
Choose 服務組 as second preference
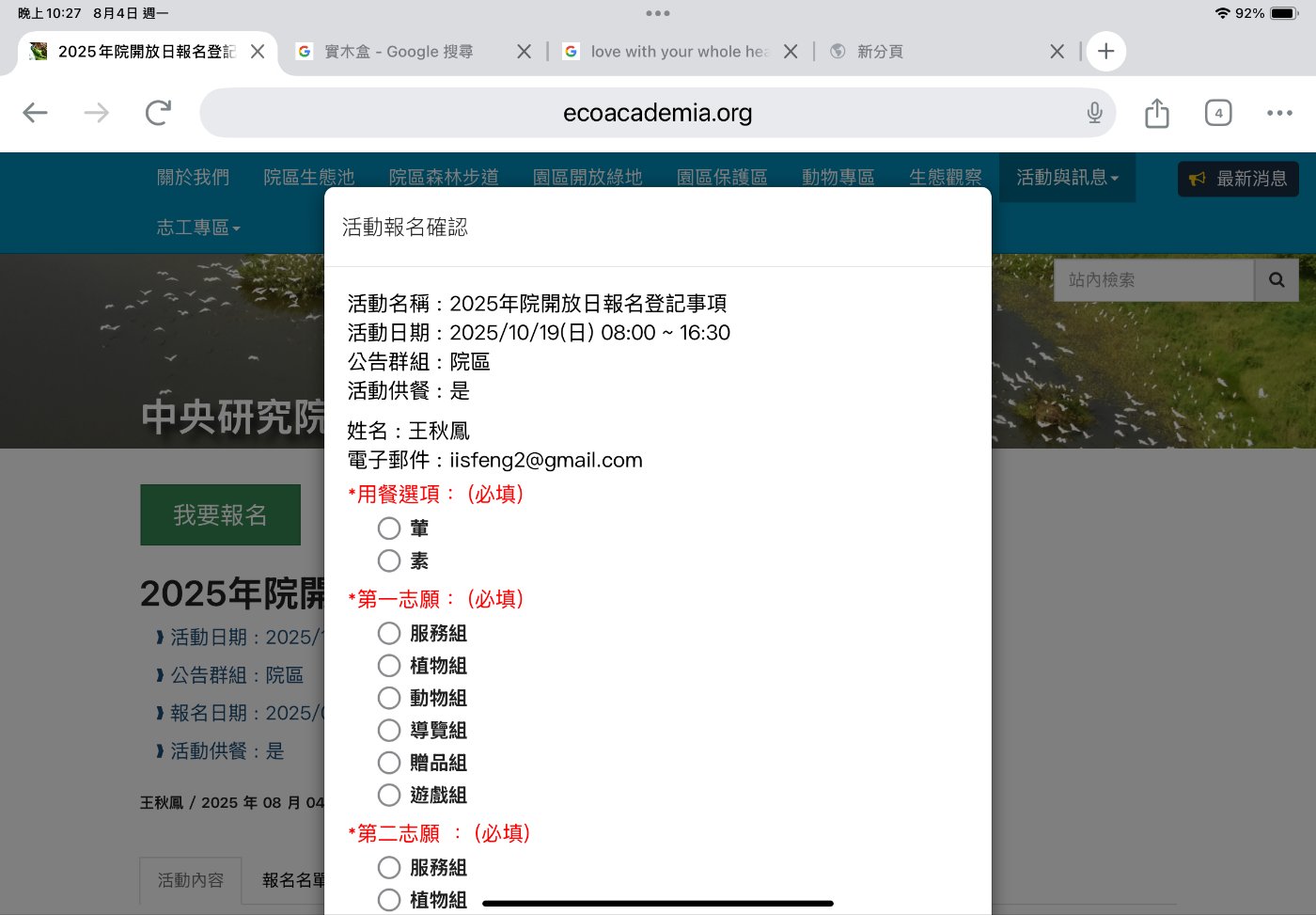click(389, 868)
